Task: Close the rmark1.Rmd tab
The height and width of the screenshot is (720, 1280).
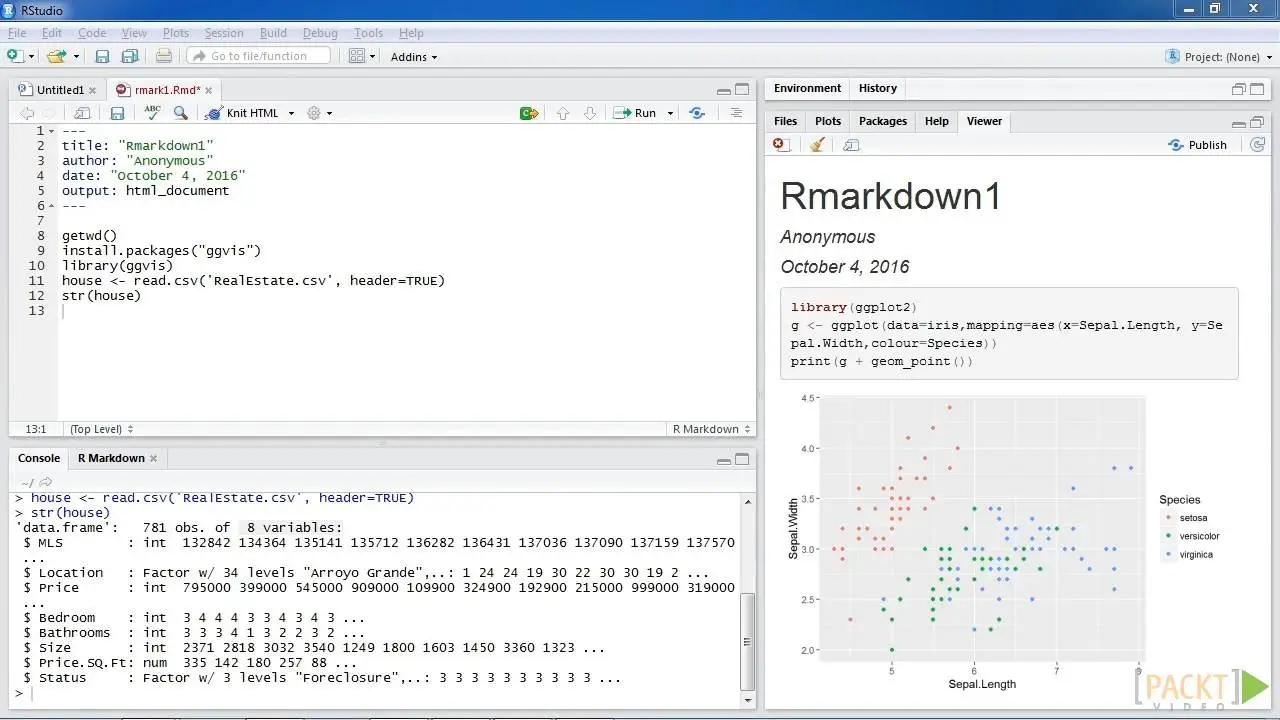Action: [209, 90]
